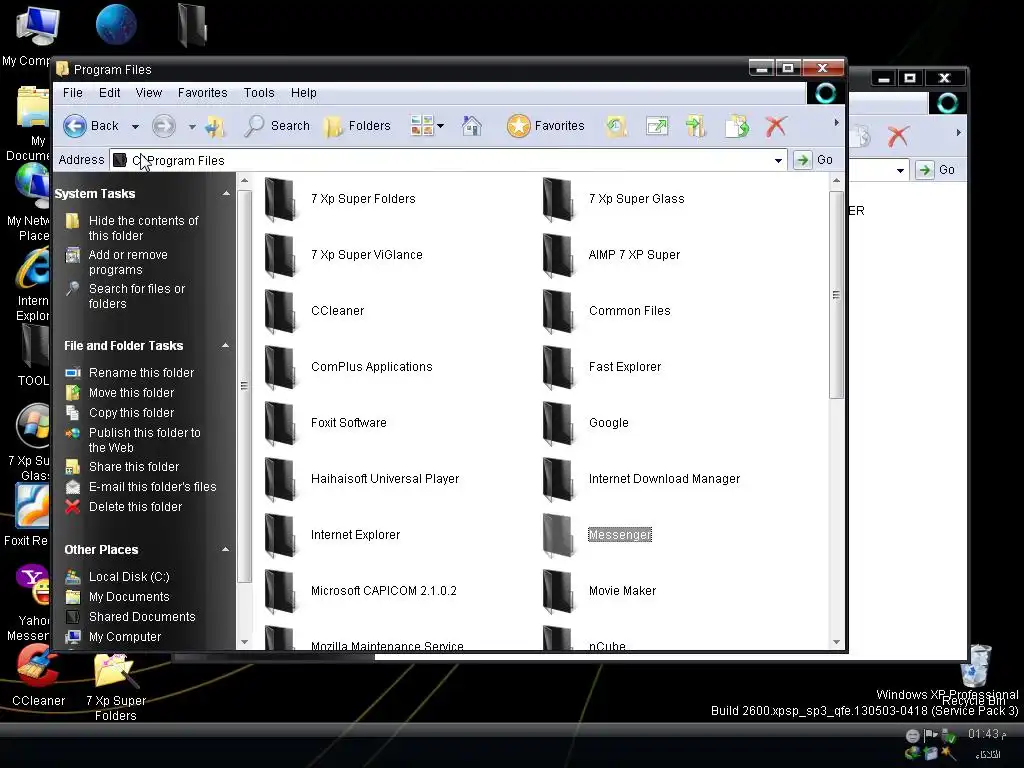Viewport: 1024px width, 768px height.
Task: Click Copy this folder task
Action: (x=131, y=413)
